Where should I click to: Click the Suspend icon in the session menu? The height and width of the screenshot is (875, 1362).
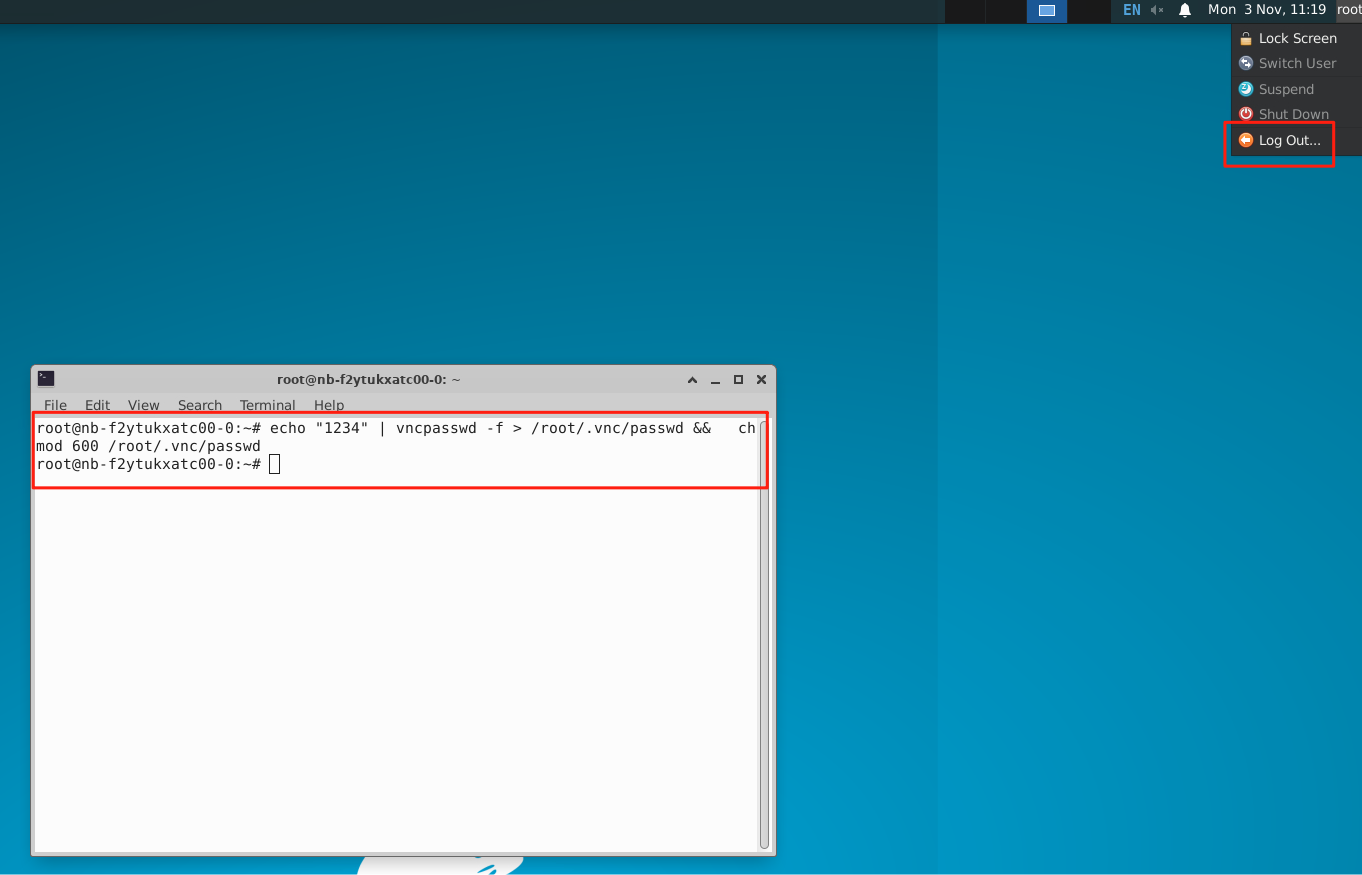(x=1245, y=89)
